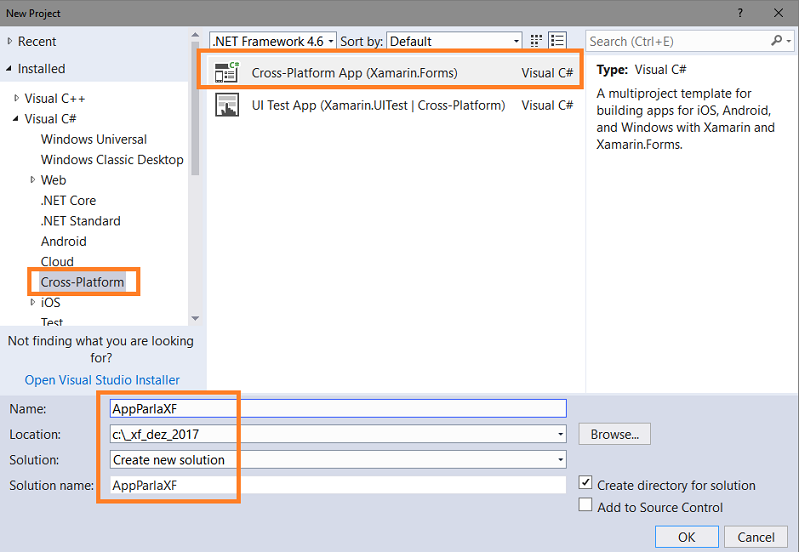Viewport: 799px width, 552px height.
Task: Switch to small icons view
Action: (x=536, y=41)
